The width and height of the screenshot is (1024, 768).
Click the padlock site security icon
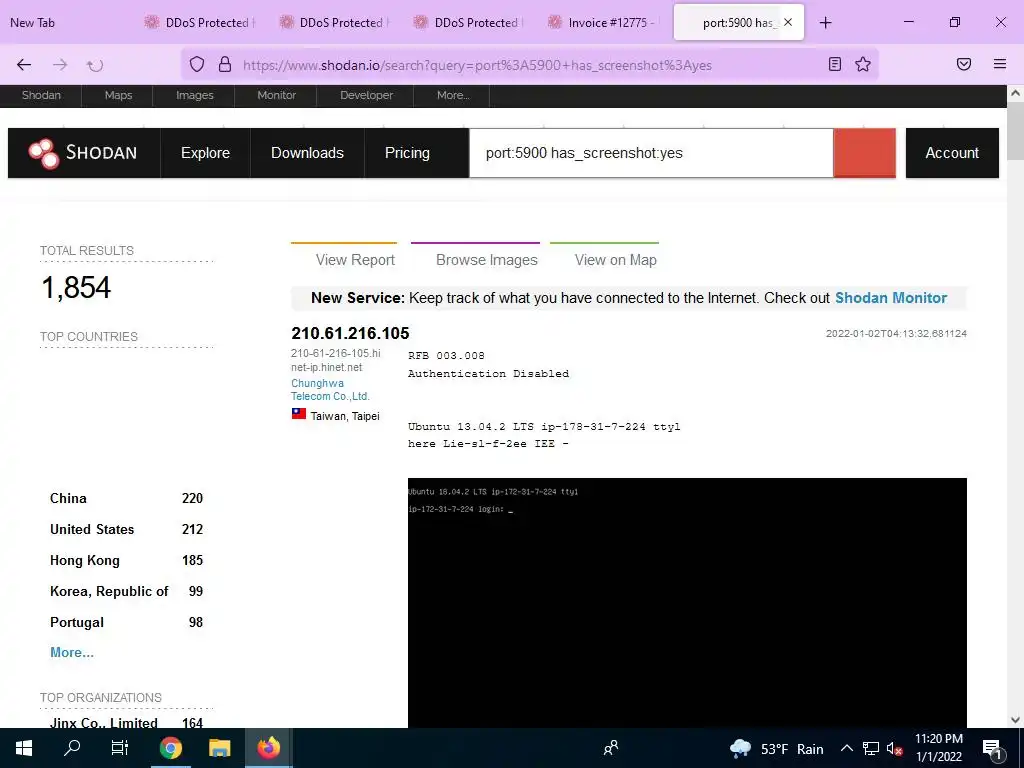pos(225,64)
